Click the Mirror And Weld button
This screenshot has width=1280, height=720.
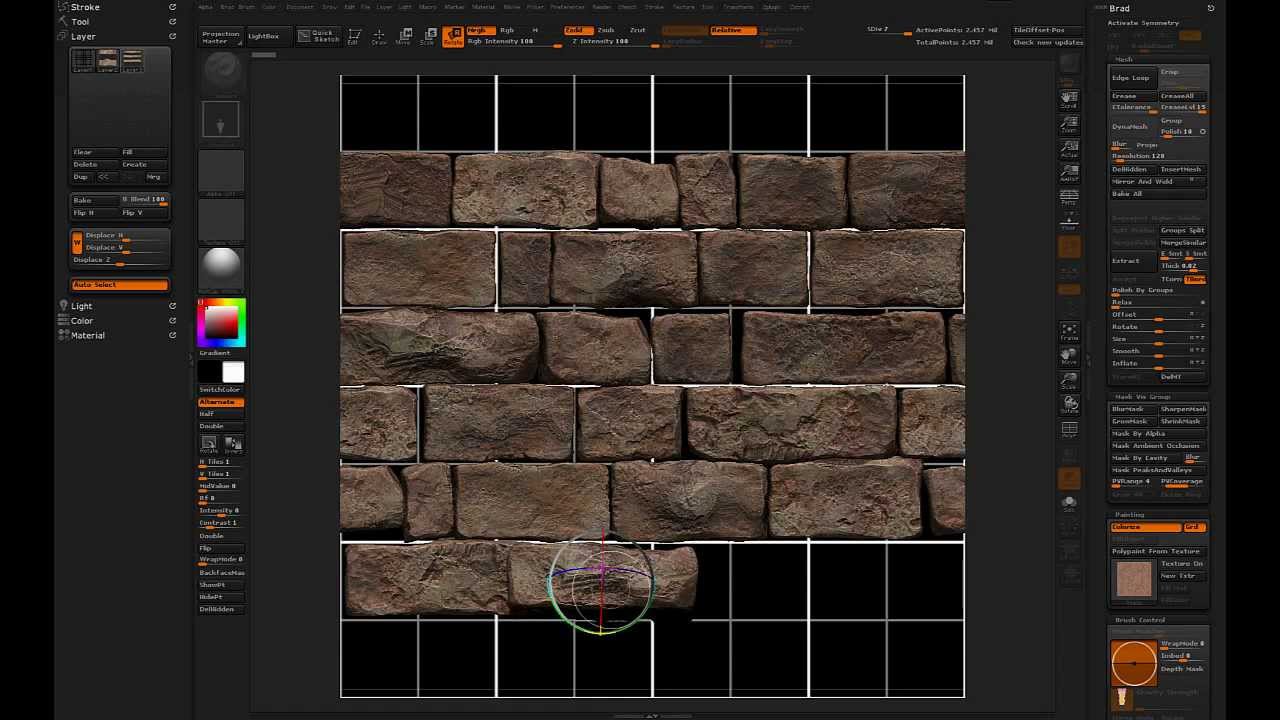tap(1156, 182)
